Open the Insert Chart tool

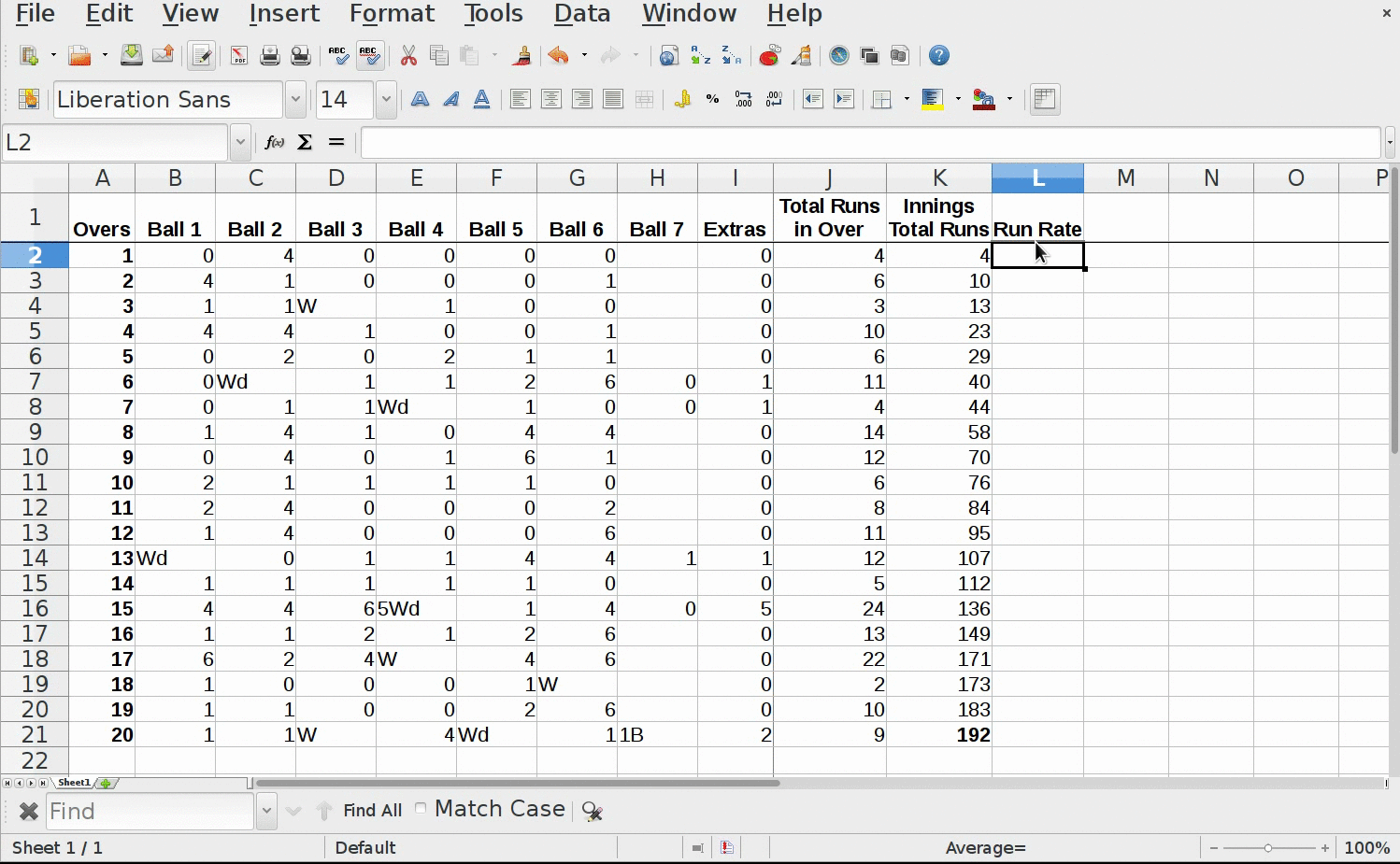(769, 56)
